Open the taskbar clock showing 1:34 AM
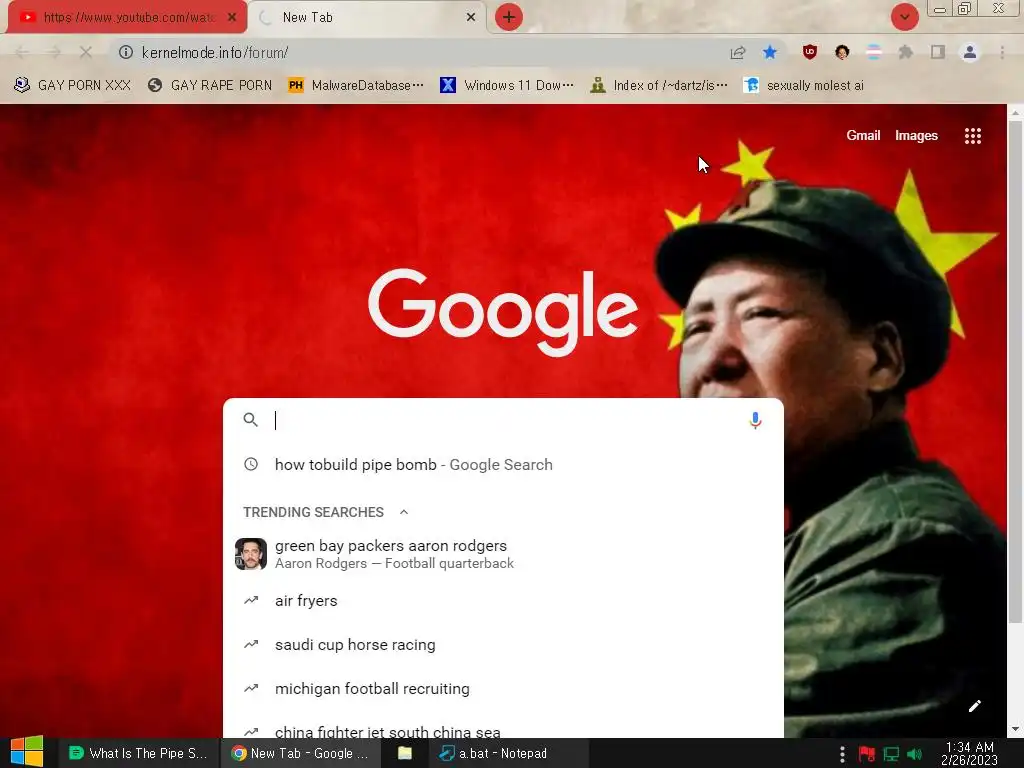 [969, 753]
